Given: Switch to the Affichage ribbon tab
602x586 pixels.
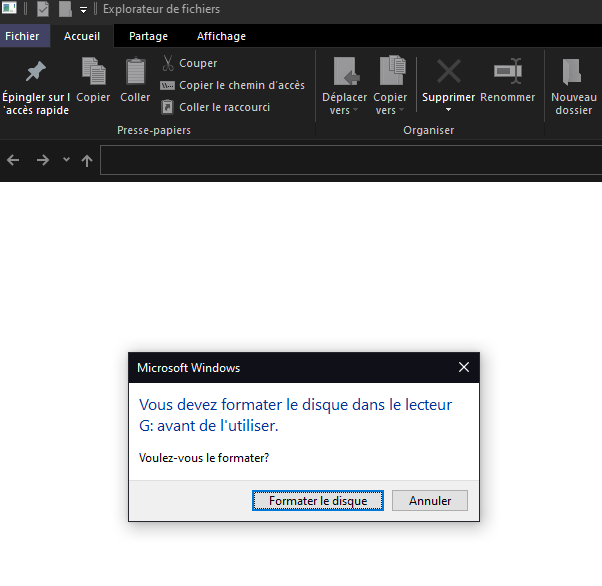Looking at the screenshot, I should (221, 36).
